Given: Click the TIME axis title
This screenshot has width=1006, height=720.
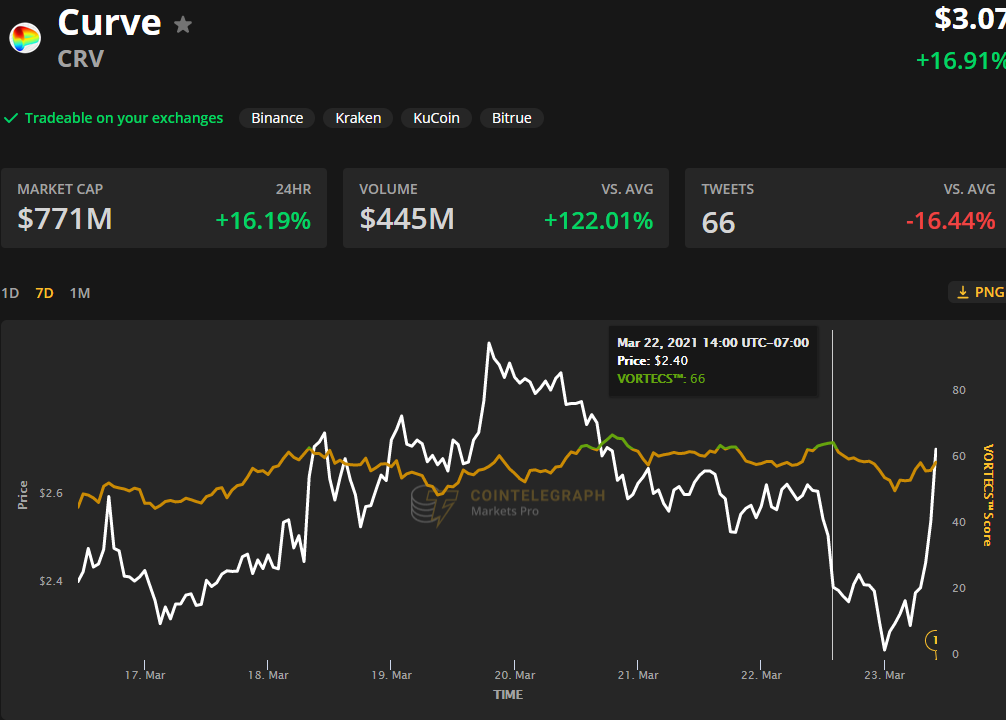Looking at the screenshot, I should pyautogui.click(x=508, y=695).
